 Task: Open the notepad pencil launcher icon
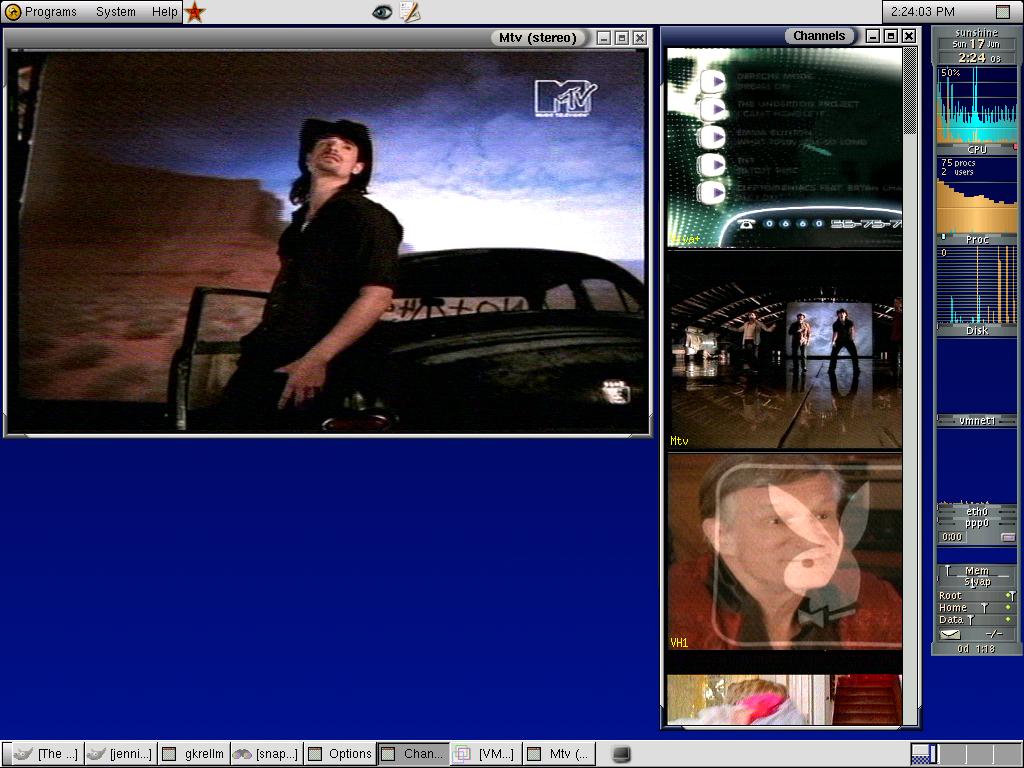pyautogui.click(x=409, y=12)
